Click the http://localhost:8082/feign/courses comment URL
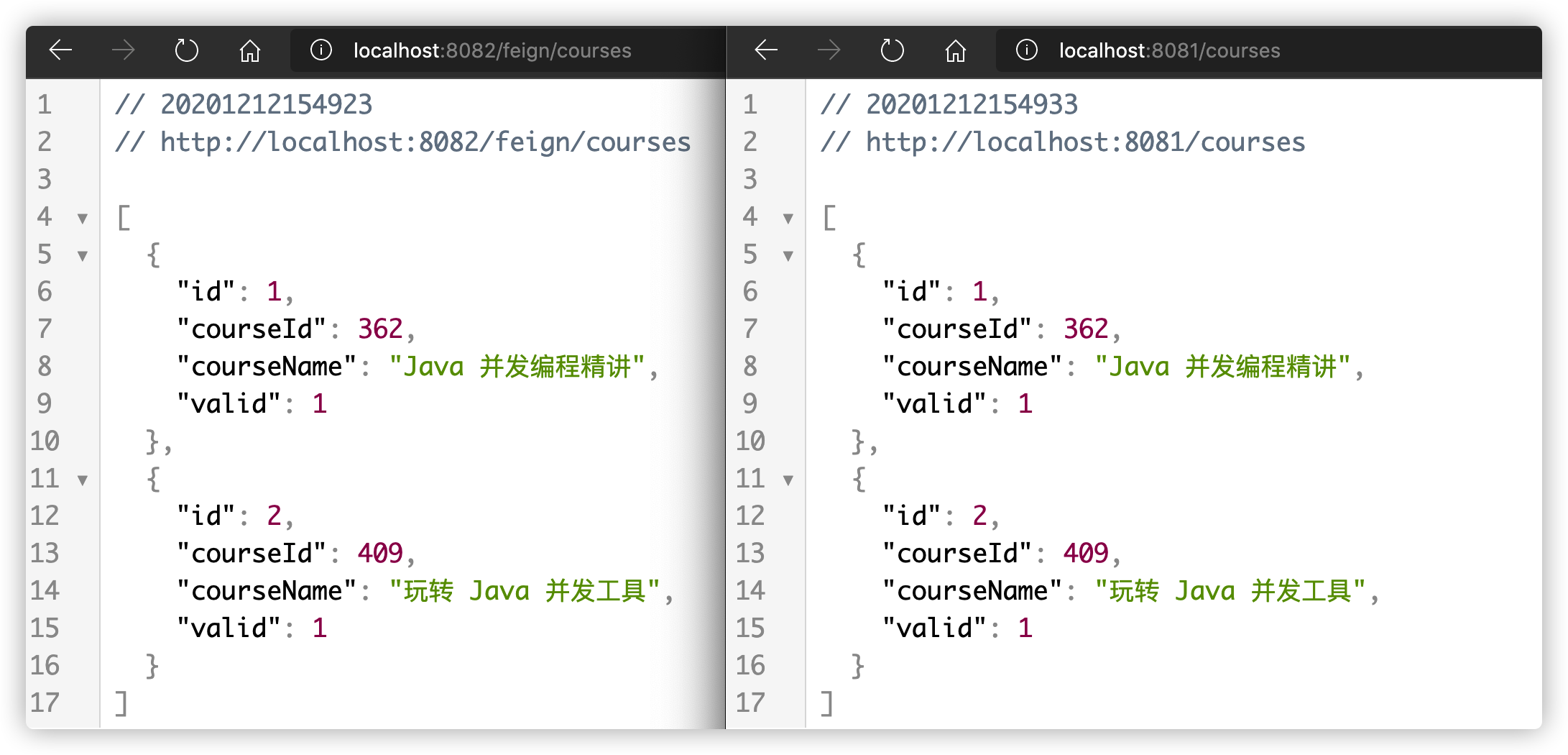Viewport: 1568px width, 755px height. click(x=425, y=142)
